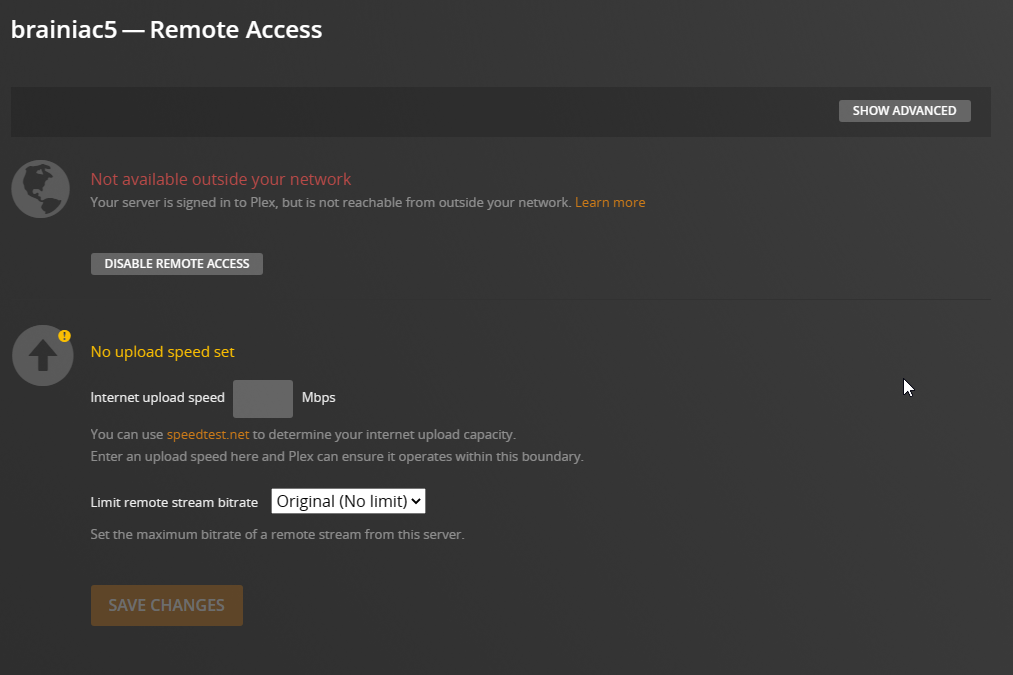
Task: Click the Save Changes button
Action: pyautogui.click(x=167, y=606)
